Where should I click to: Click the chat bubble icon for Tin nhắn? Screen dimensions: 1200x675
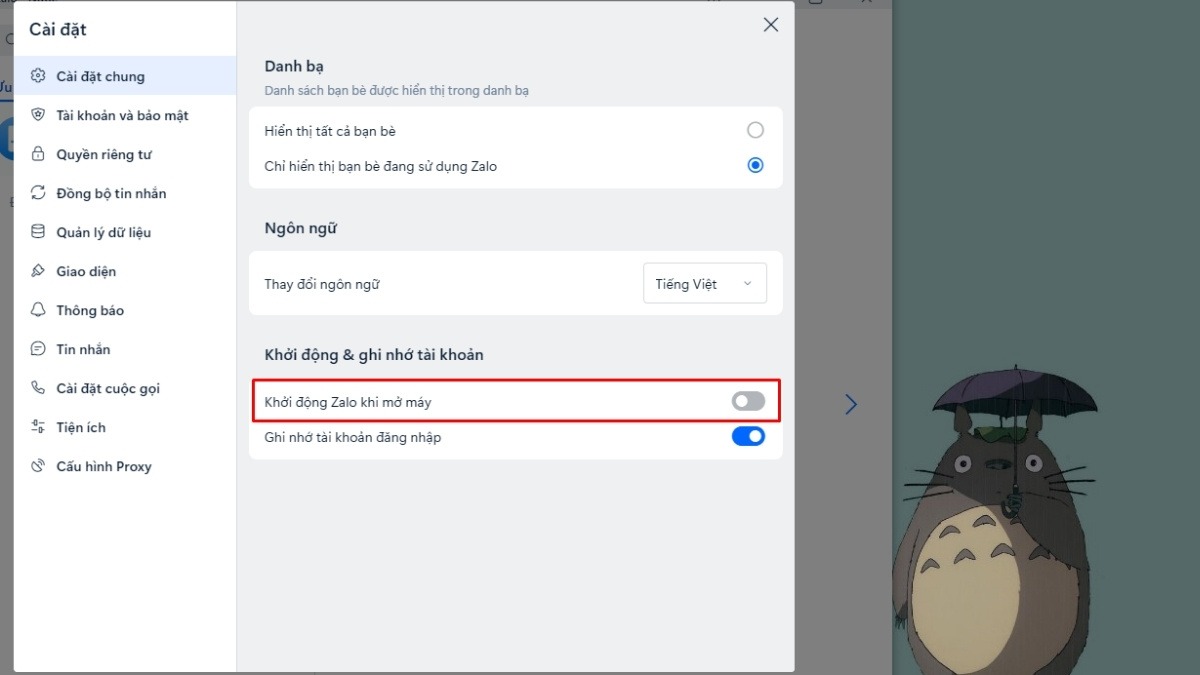coord(38,349)
